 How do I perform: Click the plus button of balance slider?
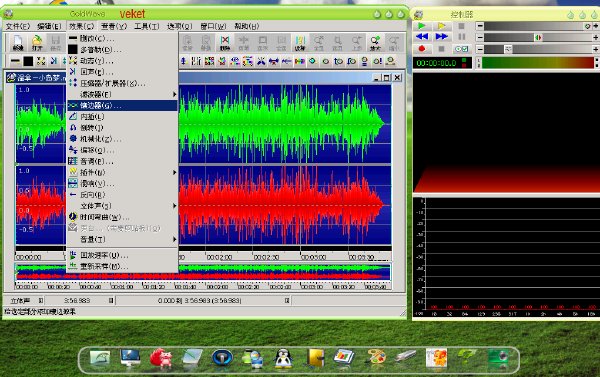pyautogui.click(x=596, y=37)
